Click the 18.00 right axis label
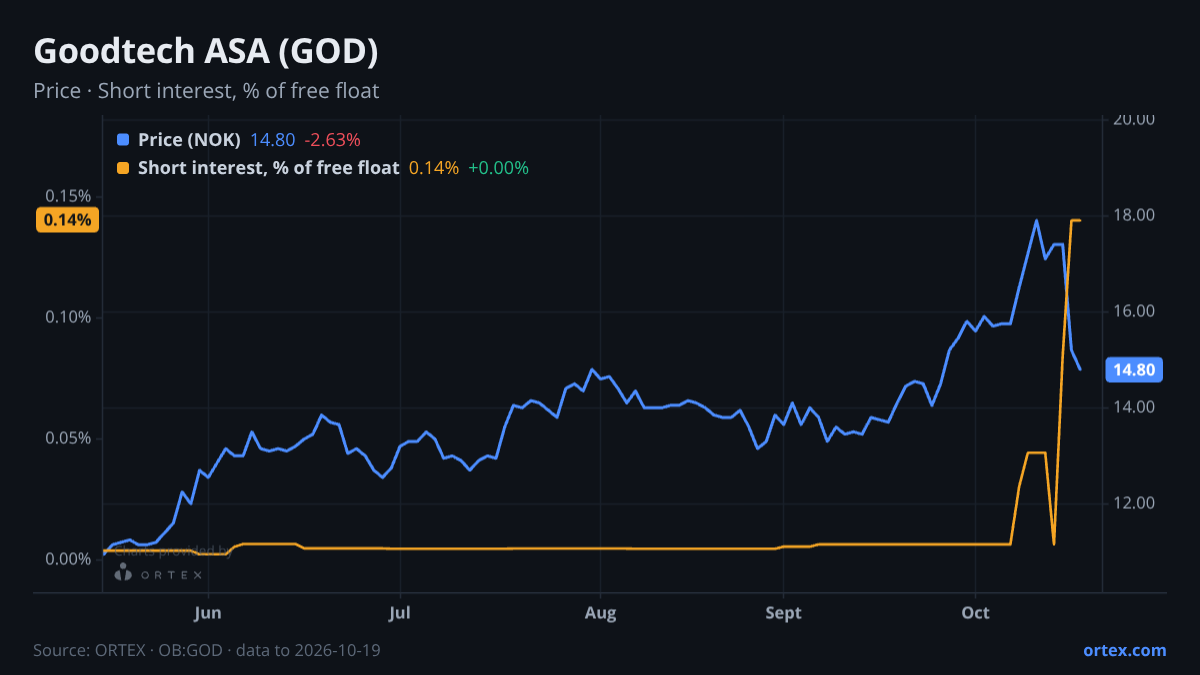Viewport: 1200px width, 675px height. pyautogui.click(x=1135, y=215)
